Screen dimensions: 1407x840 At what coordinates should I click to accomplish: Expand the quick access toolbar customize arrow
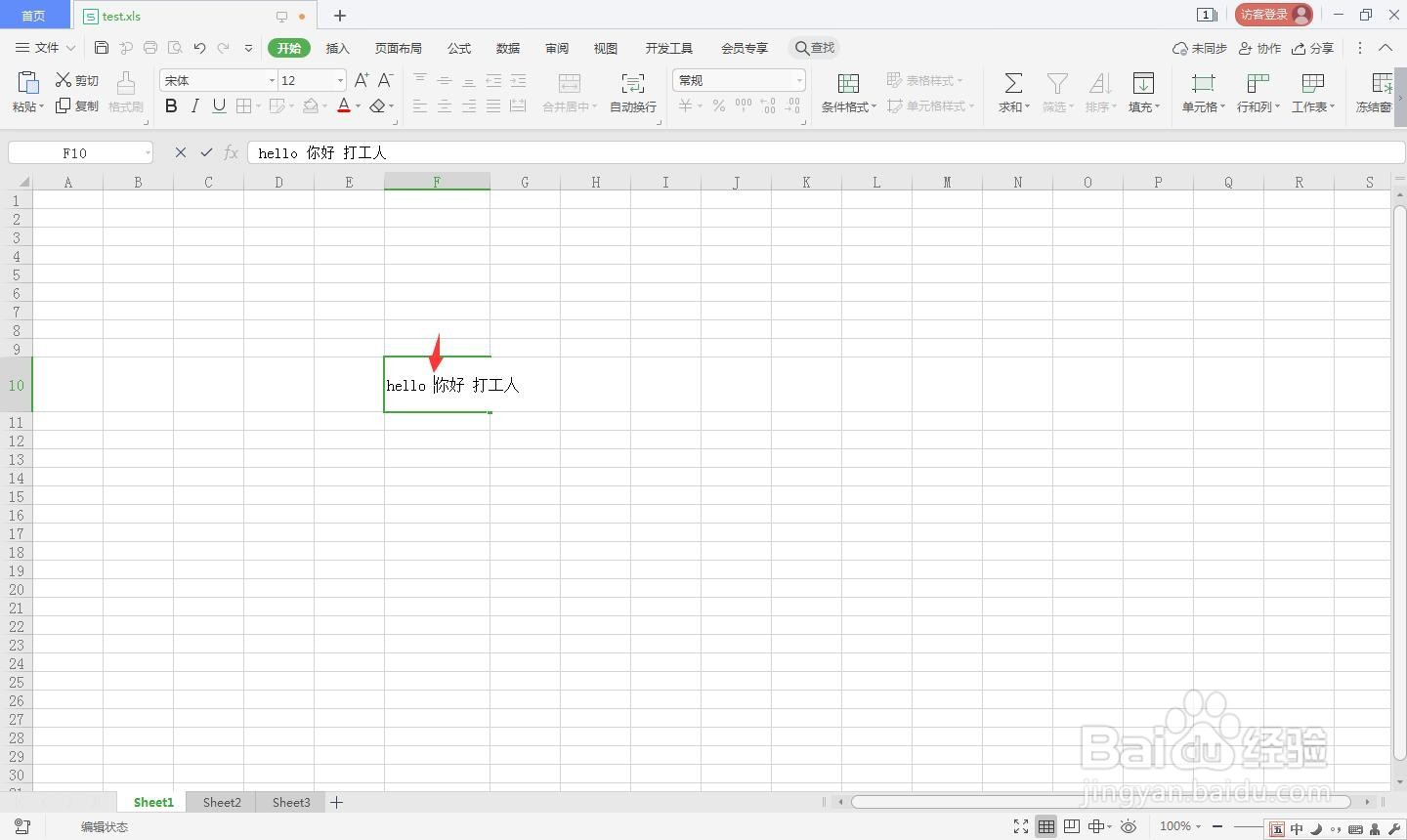(248, 47)
